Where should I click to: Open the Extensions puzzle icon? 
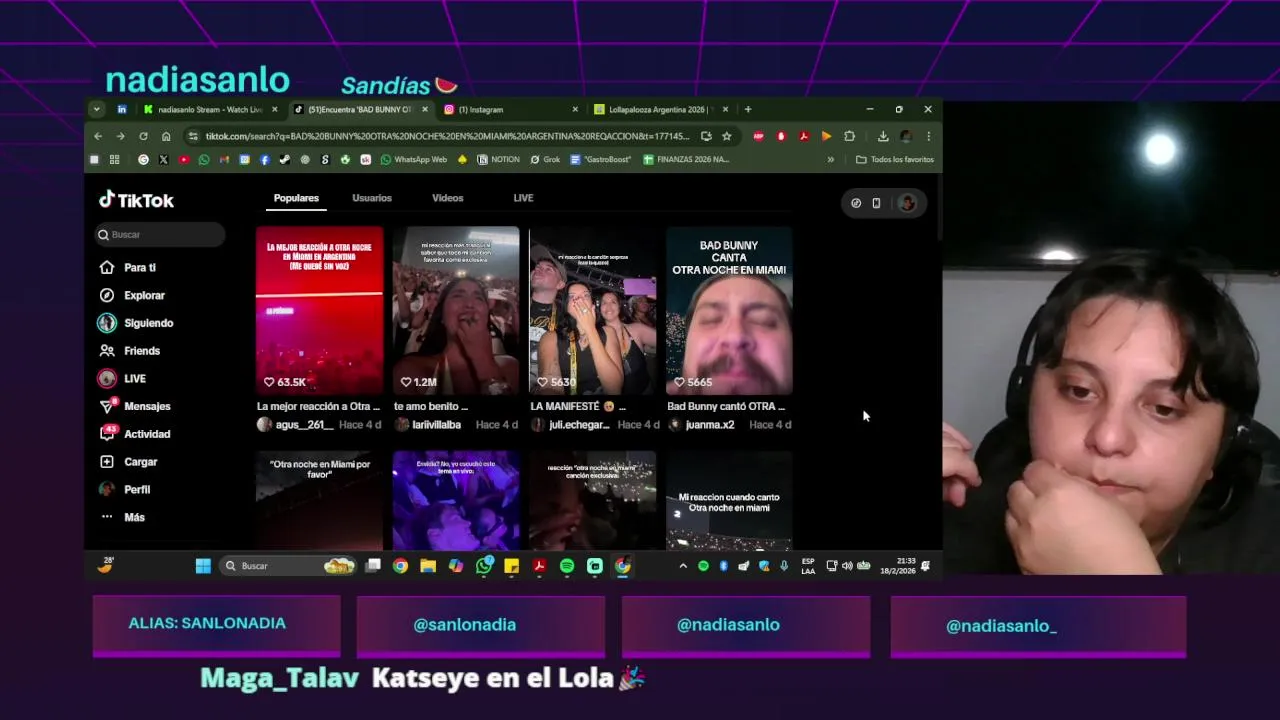(849, 136)
